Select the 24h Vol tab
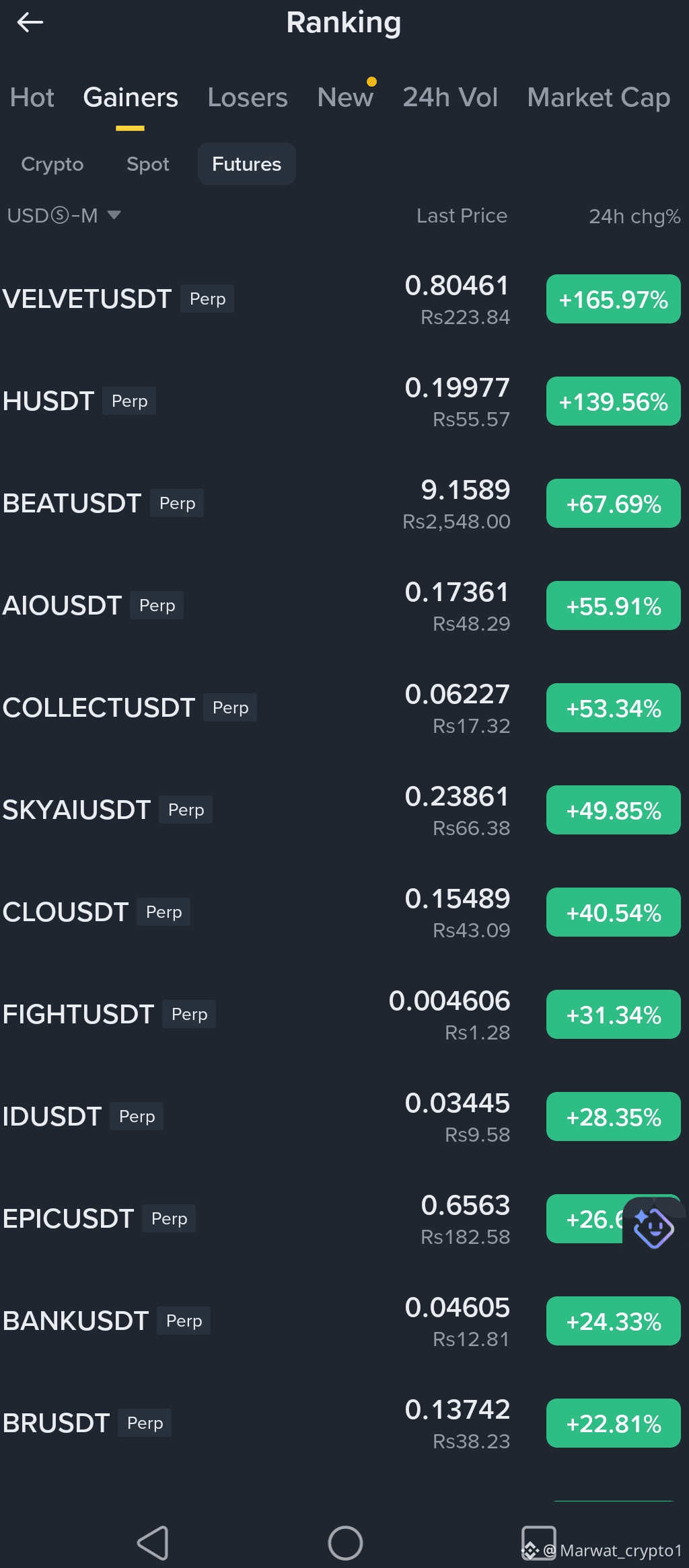The height and width of the screenshot is (1568, 689). tap(450, 97)
